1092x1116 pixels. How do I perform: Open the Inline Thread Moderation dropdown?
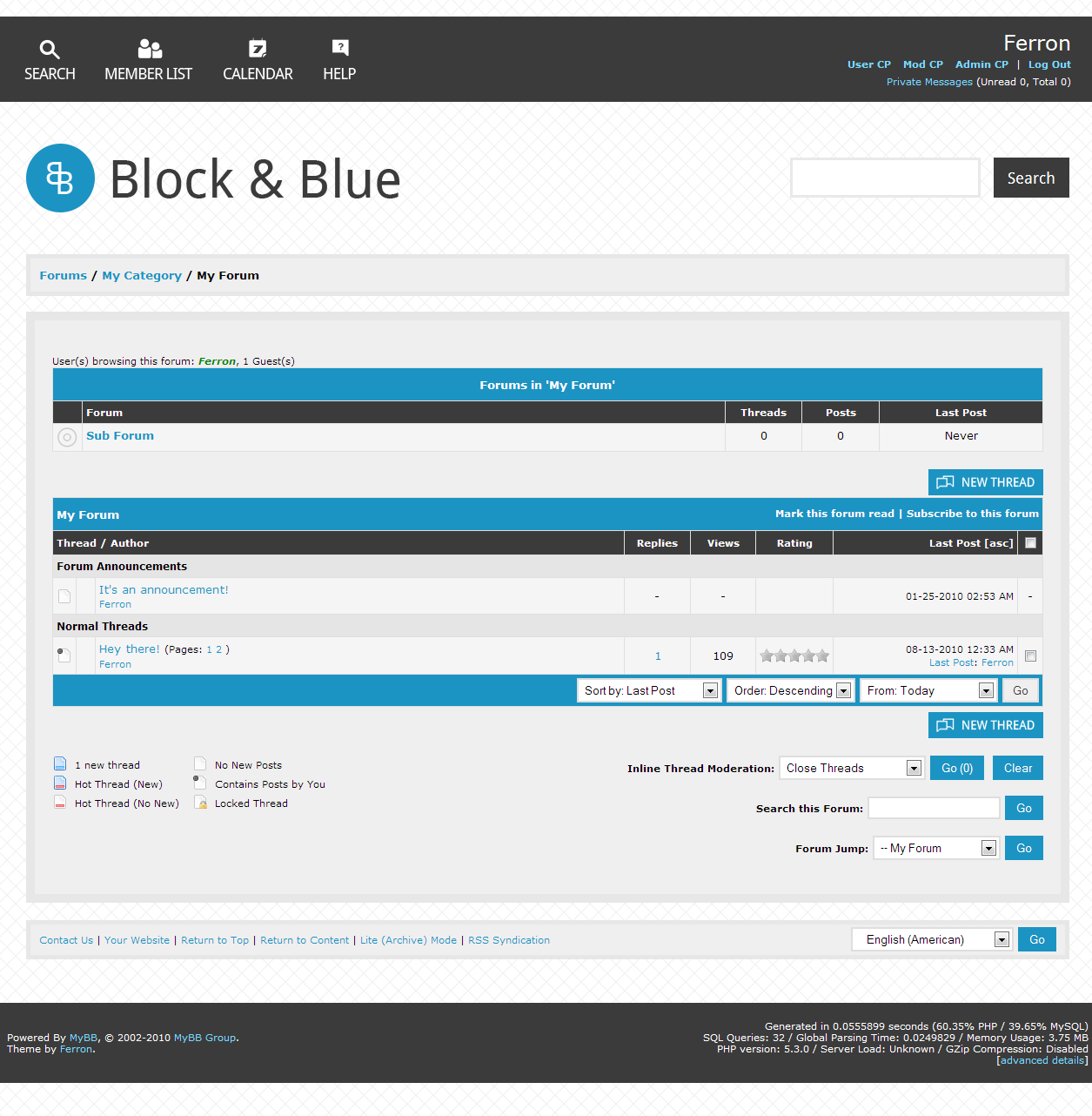coord(852,768)
